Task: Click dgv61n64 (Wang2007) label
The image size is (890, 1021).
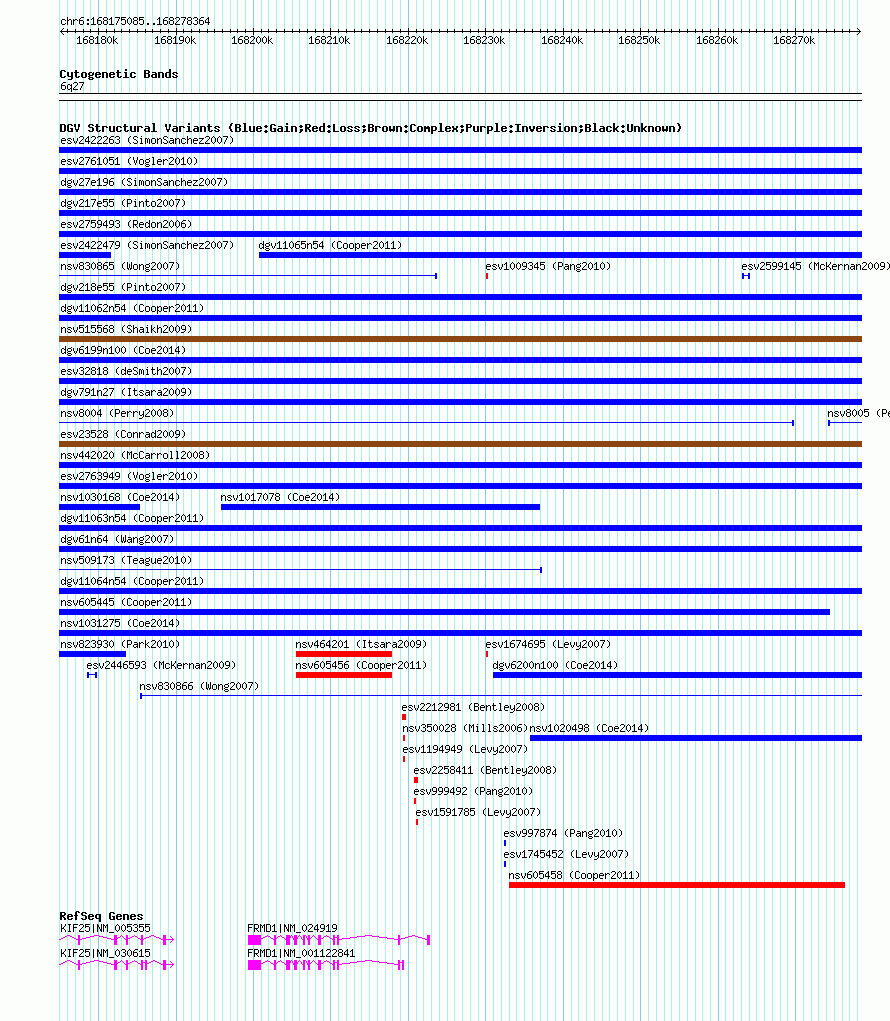Action: [x=117, y=538]
